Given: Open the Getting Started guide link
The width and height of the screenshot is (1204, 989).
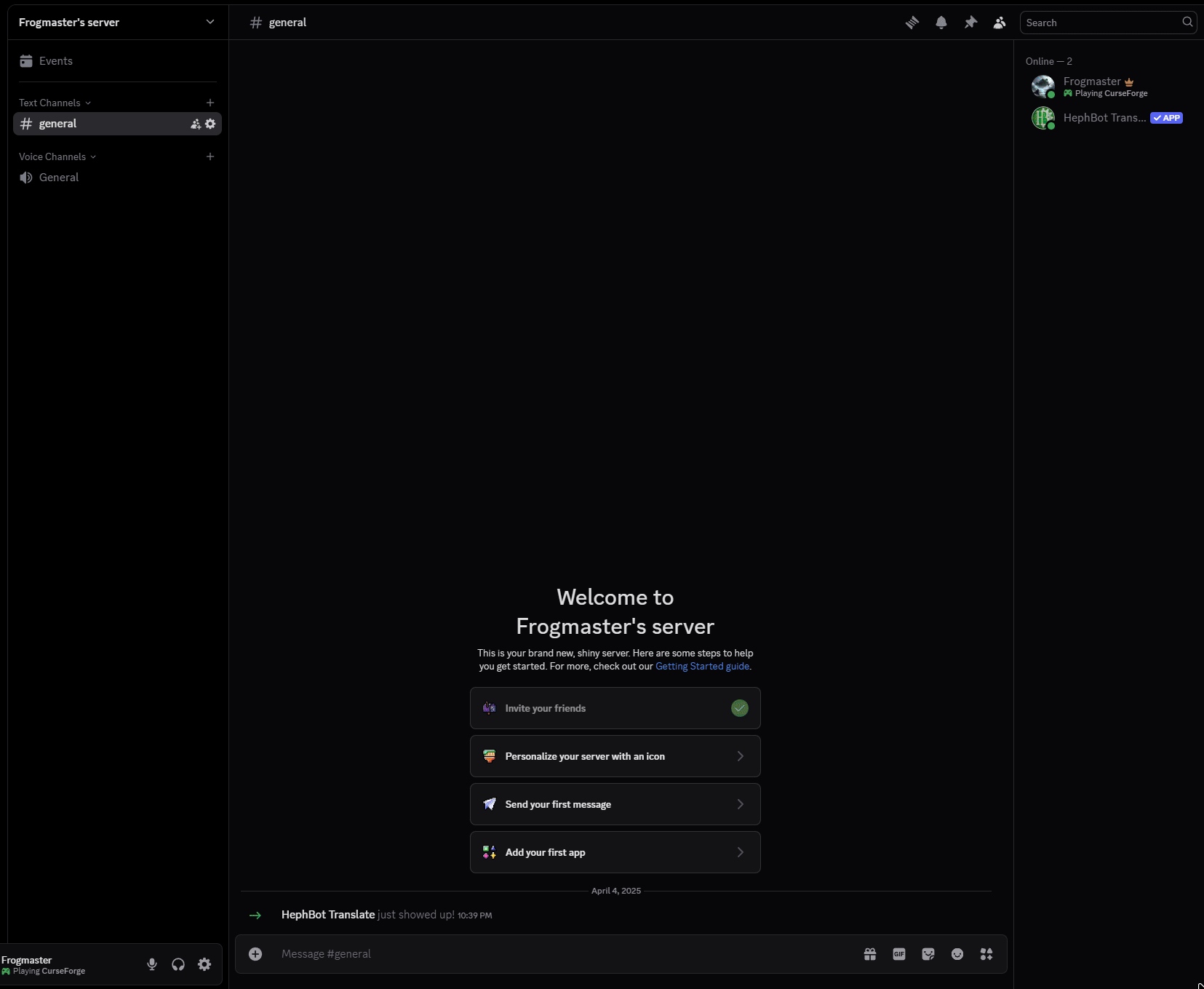Looking at the screenshot, I should point(702,667).
